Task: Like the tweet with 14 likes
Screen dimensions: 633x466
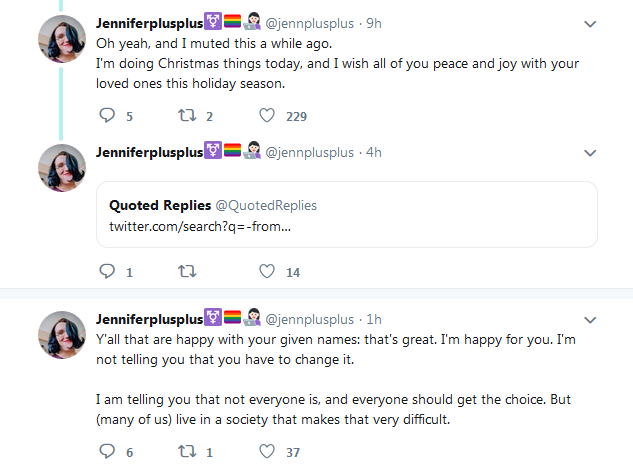Action: pyautogui.click(x=267, y=271)
